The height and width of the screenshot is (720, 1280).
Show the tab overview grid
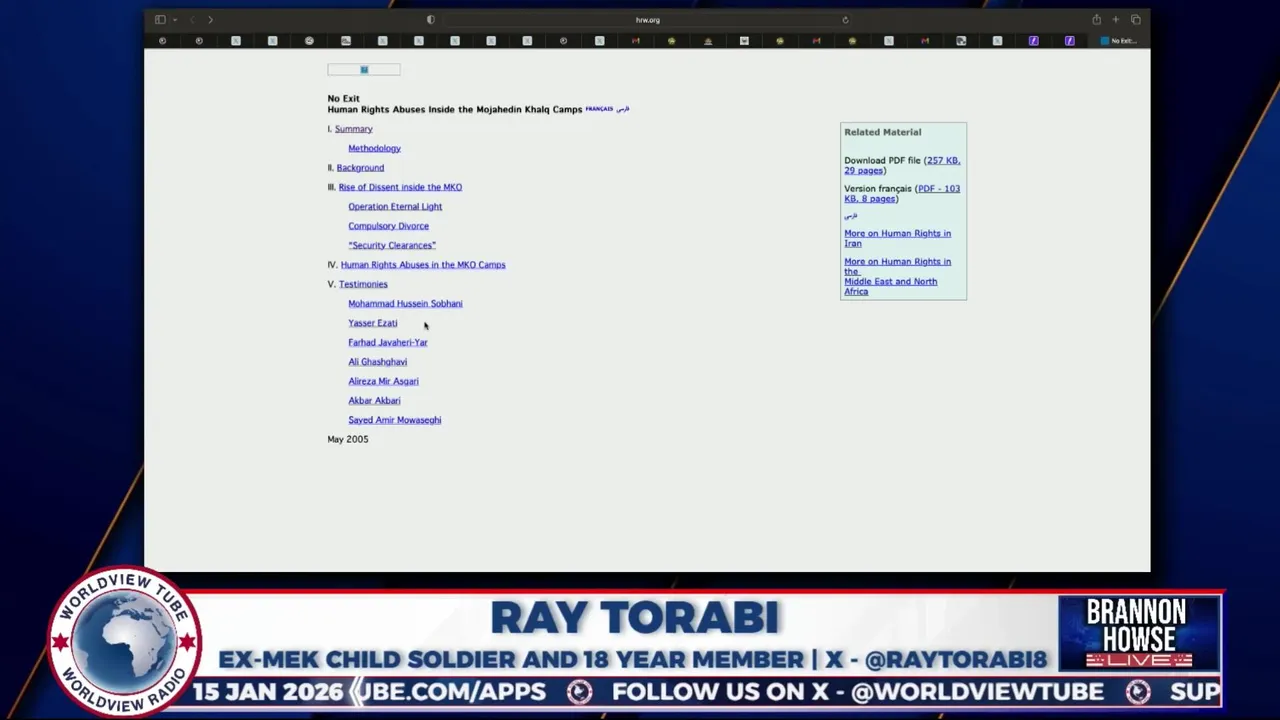pos(1135,20)
